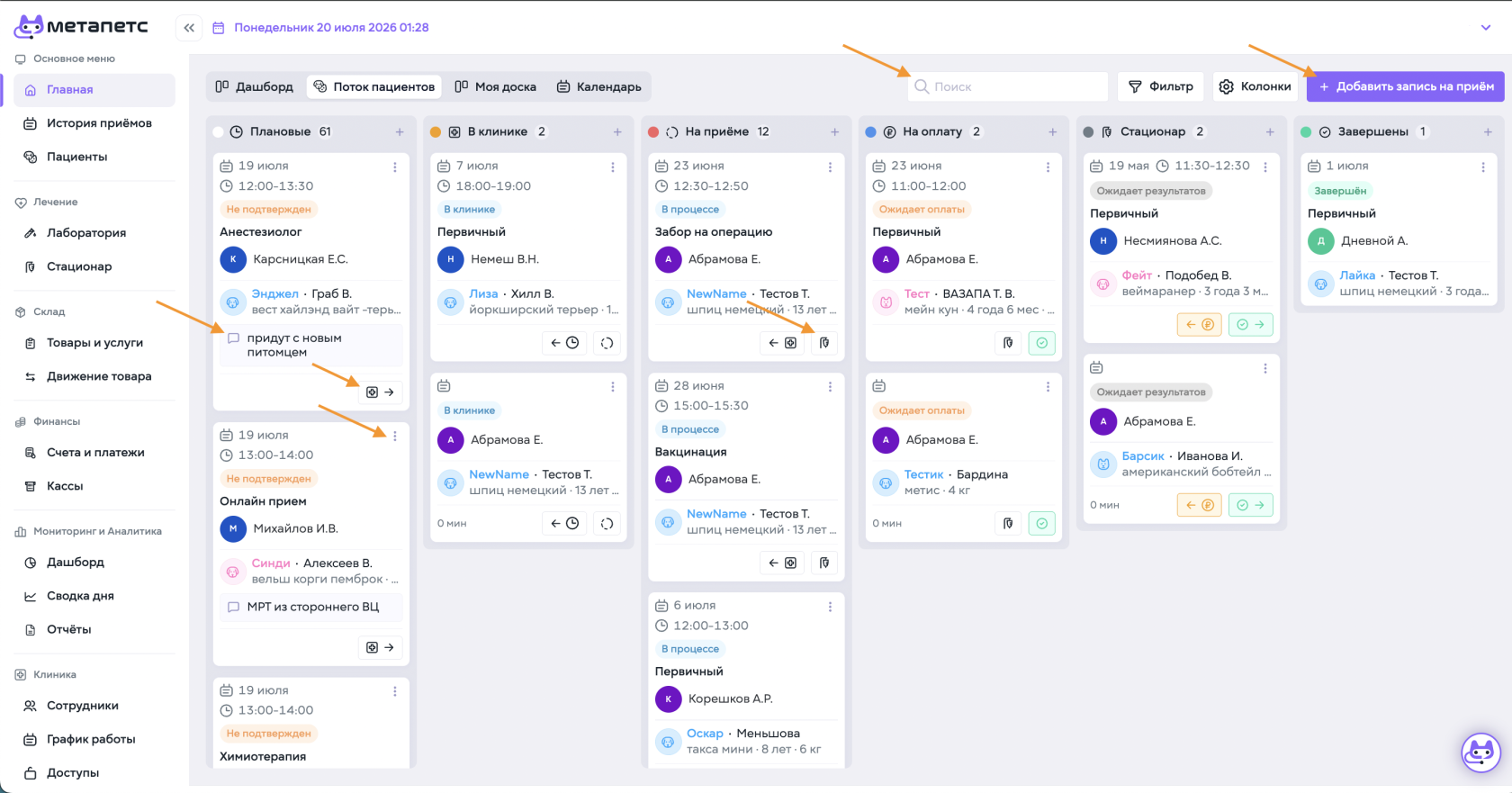Click the plus in Стационар column header
1512x793 pixels.
click(1270, 132)
